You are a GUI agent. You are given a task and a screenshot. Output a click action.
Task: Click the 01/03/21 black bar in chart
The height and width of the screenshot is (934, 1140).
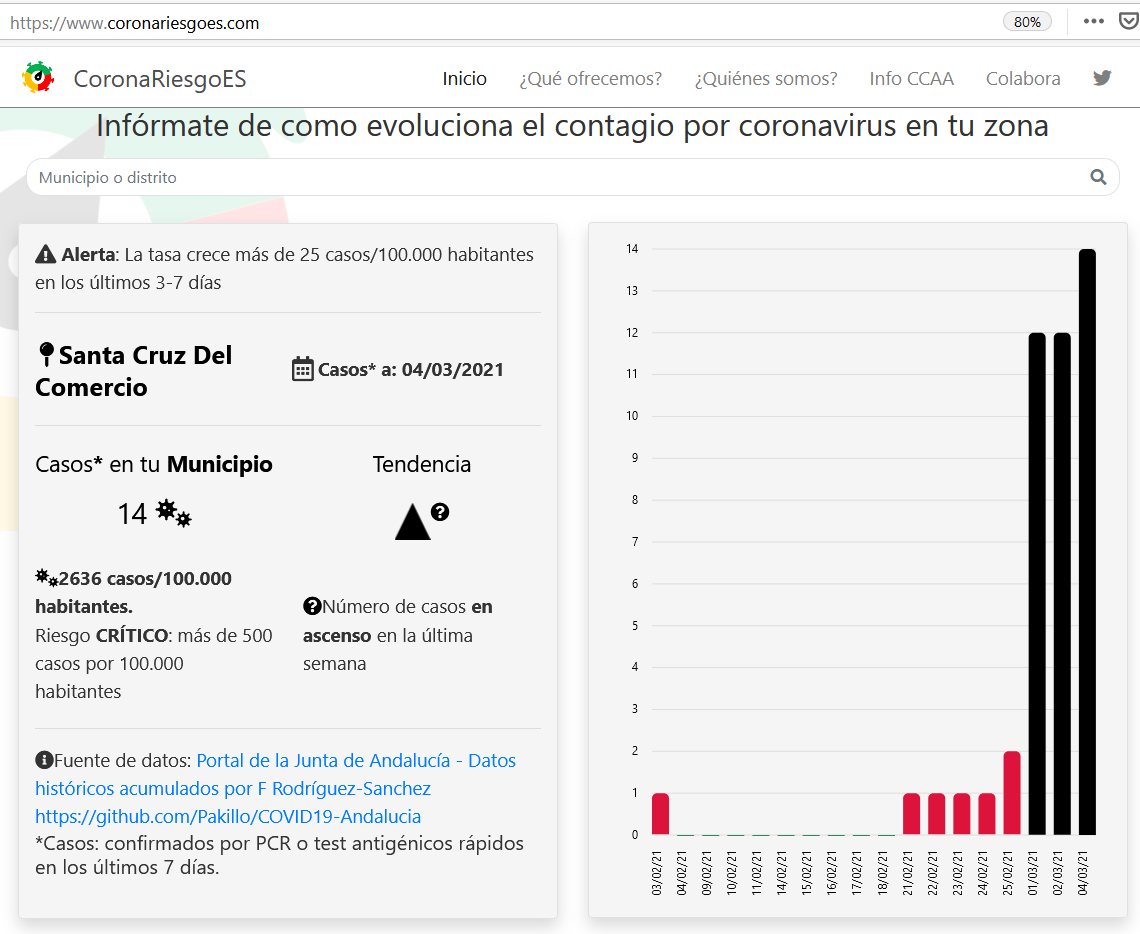click(x=1037, y=584)
